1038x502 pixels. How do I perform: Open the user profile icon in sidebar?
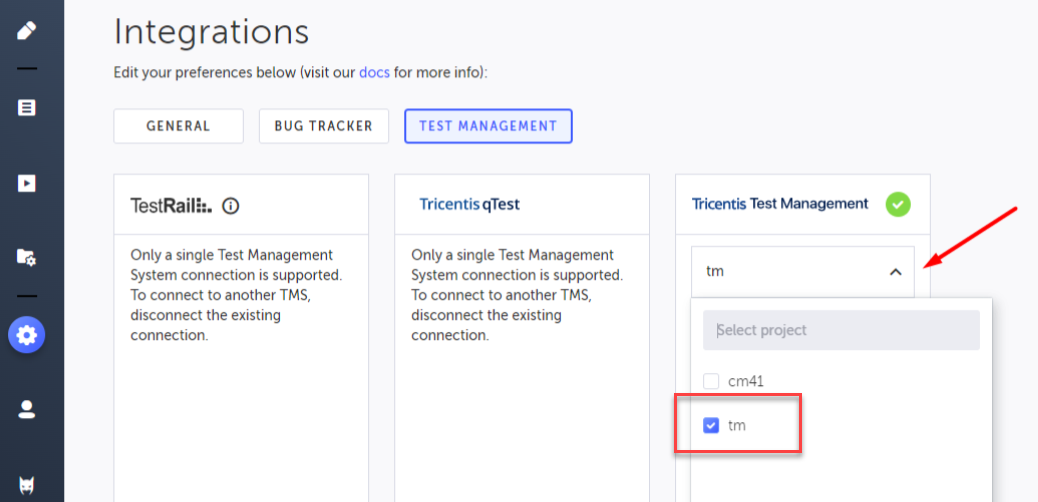click(27, 409)
